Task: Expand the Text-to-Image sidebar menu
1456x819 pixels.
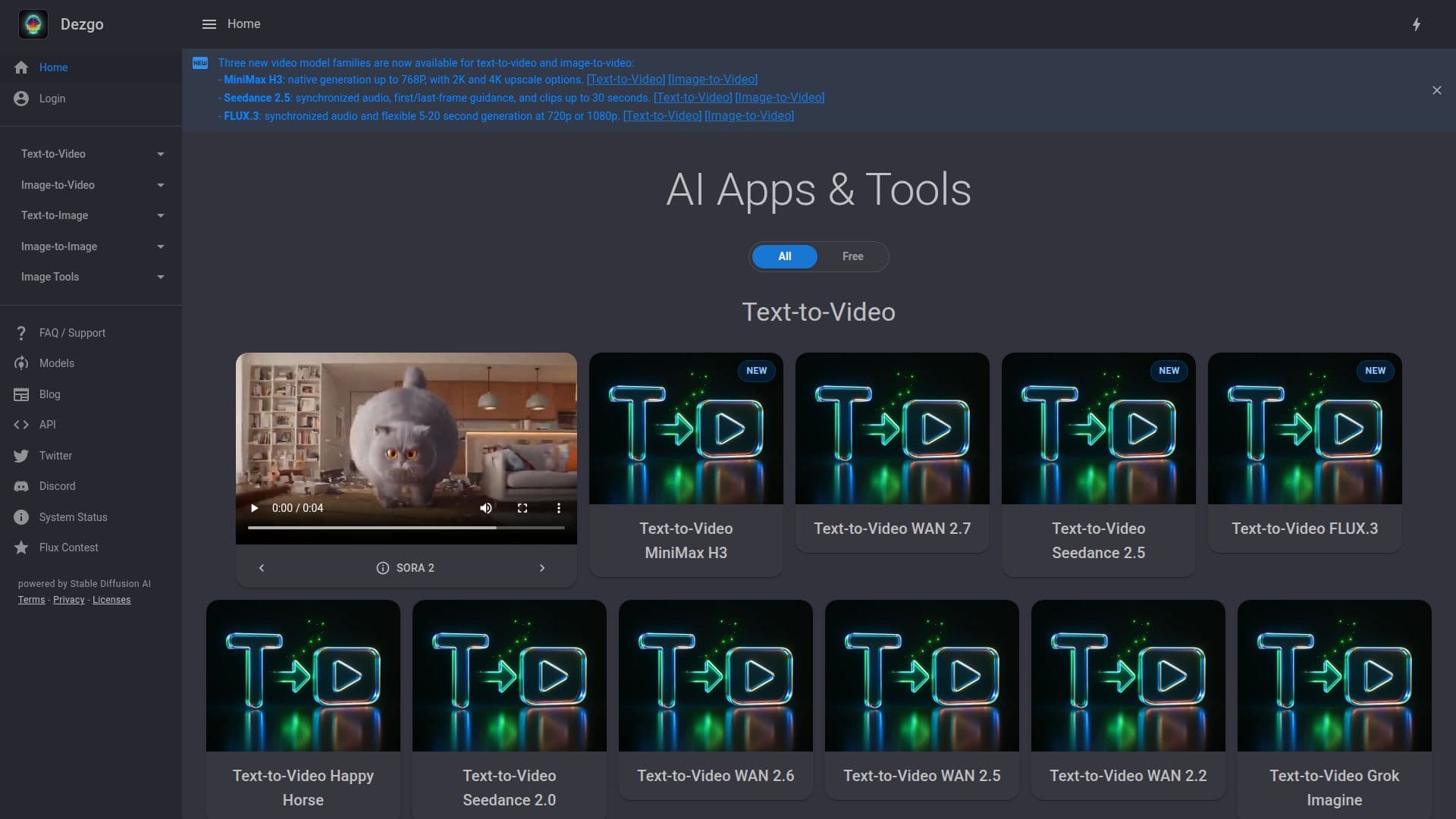Action: pyautogui.click(x=91, y=215)
